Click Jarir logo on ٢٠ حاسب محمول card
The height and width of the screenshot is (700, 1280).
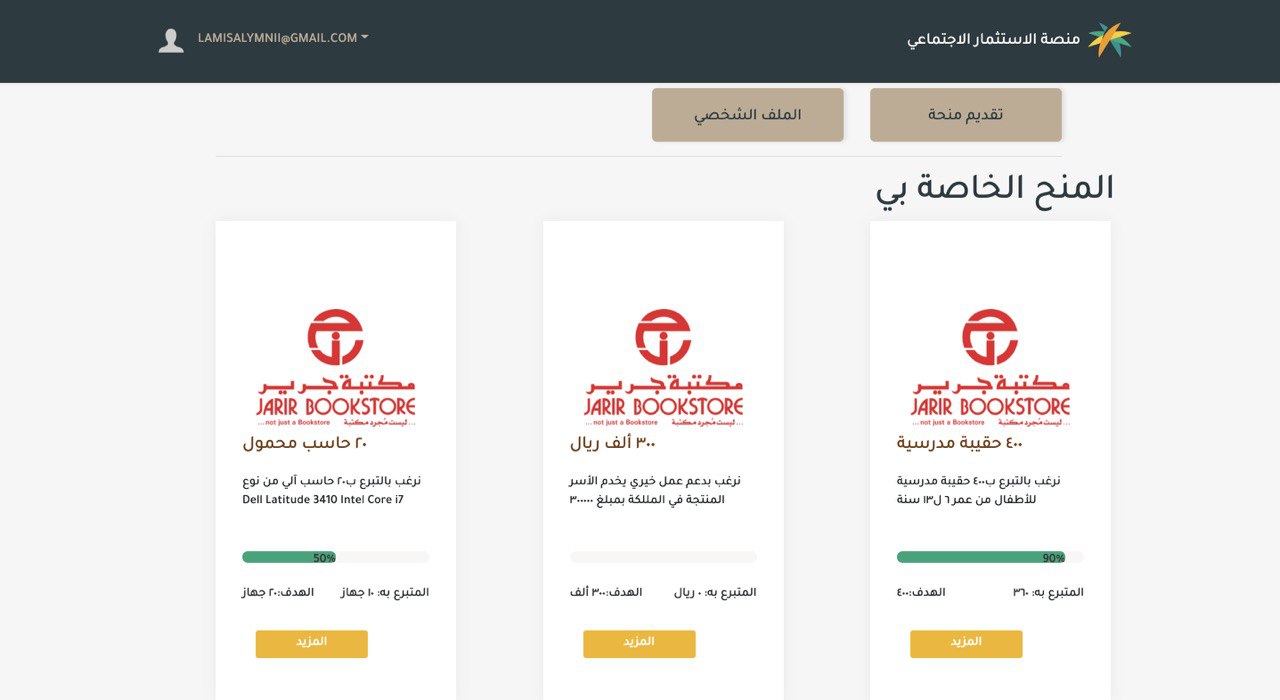[336, 368]
